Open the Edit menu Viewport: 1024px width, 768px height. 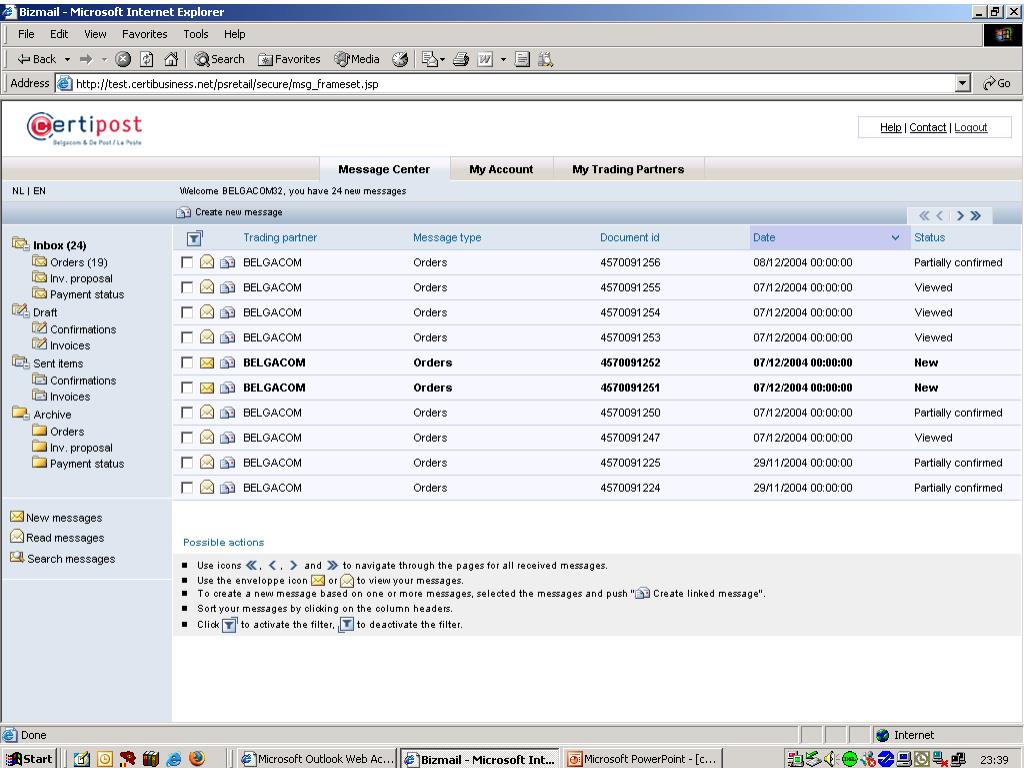coord(59,34)
